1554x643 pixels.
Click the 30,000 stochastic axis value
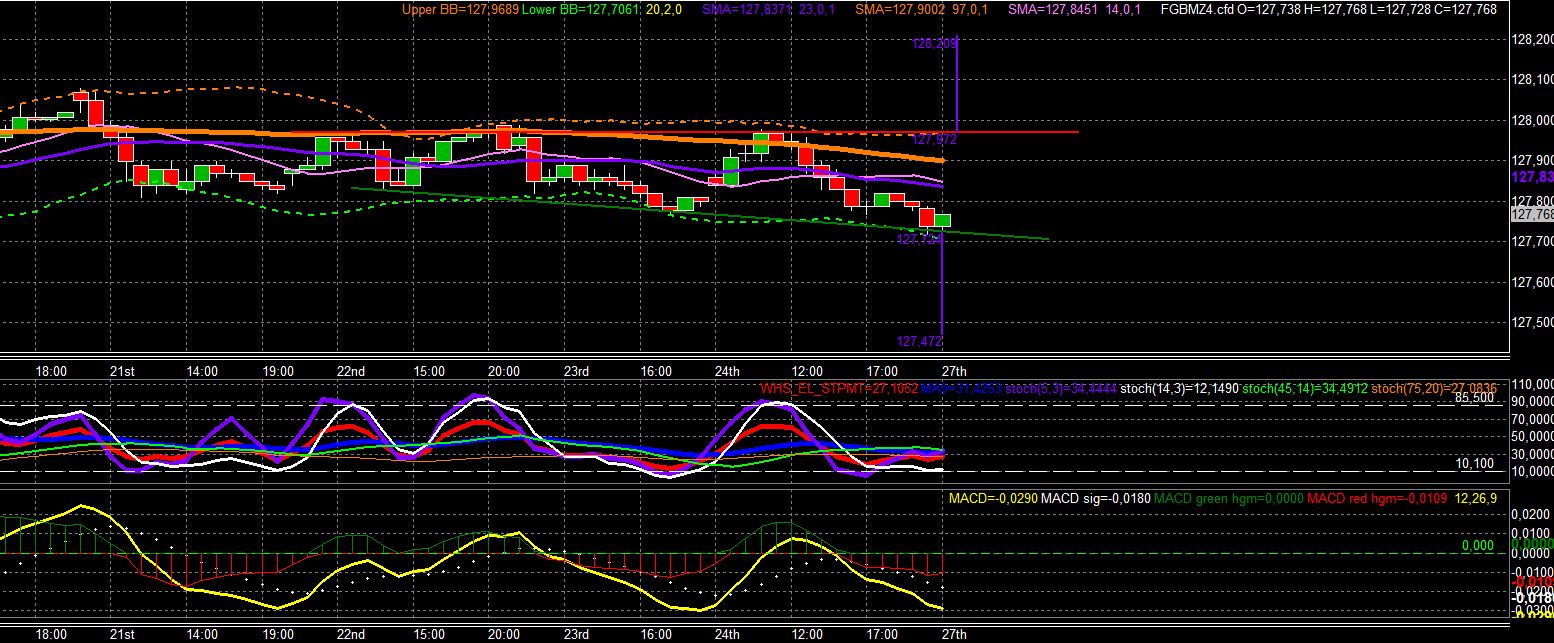point(1533,454)
